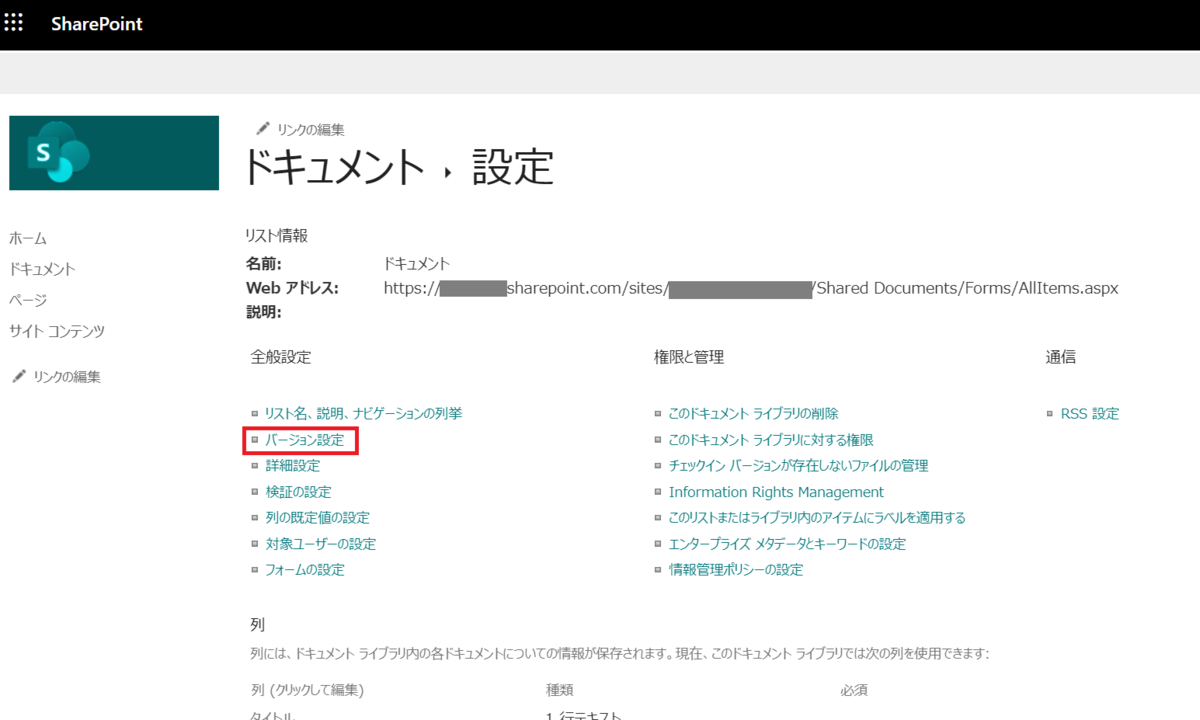This screenshot has height=720, width=1200.
Task: Open 詳細設定 link
Action: (x=292, y=466)
